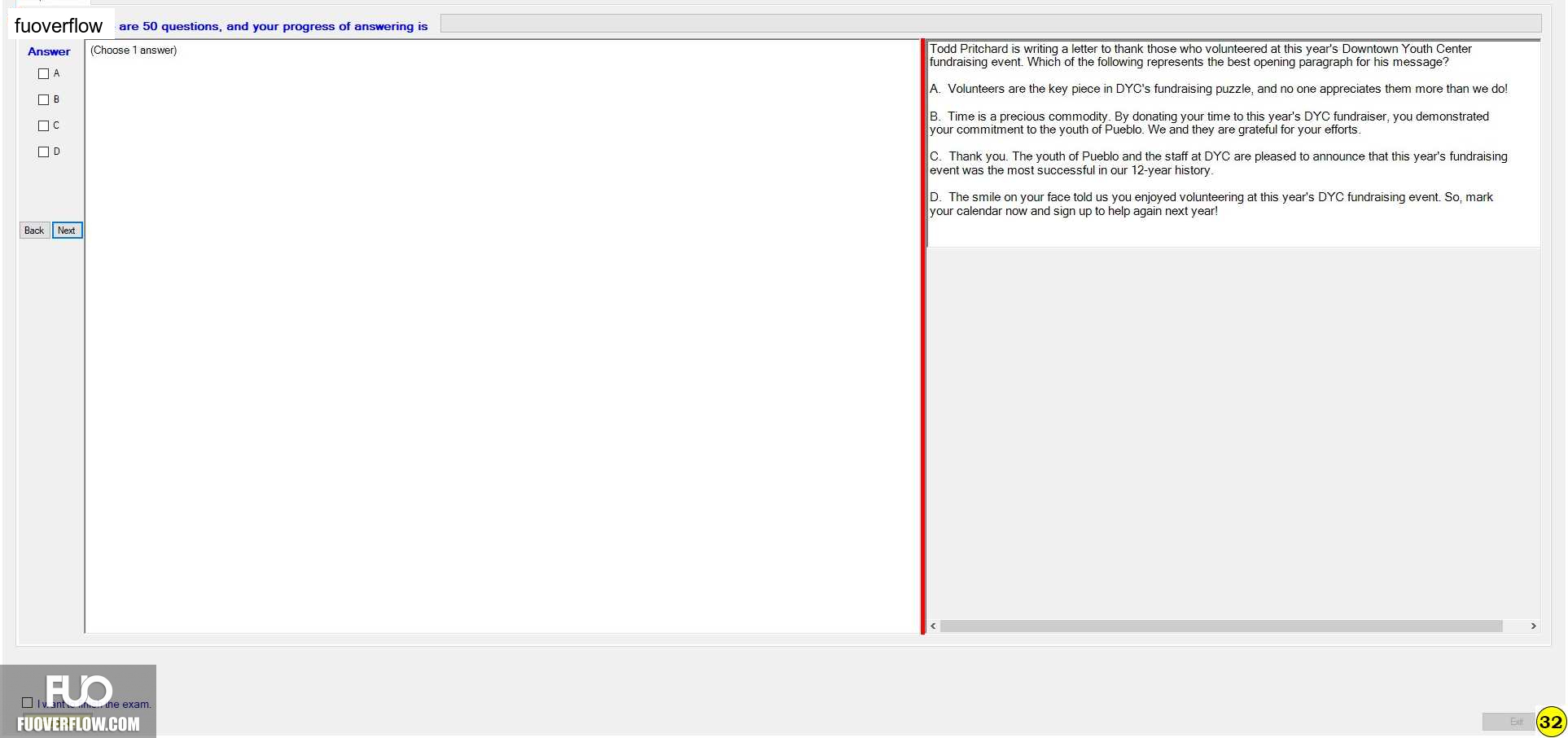Check answer option B checkbox
Image resolution: width=1568 pixels, height=738 pixels.
[x=44, y=100]
